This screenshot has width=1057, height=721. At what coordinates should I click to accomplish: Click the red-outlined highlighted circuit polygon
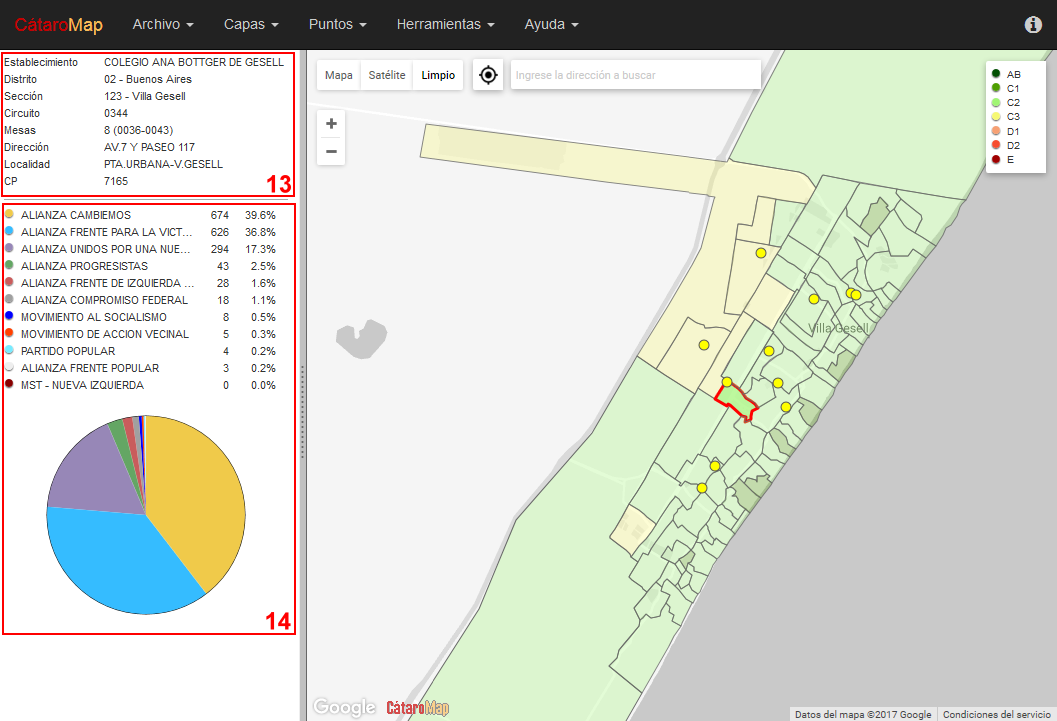[736, 402]
